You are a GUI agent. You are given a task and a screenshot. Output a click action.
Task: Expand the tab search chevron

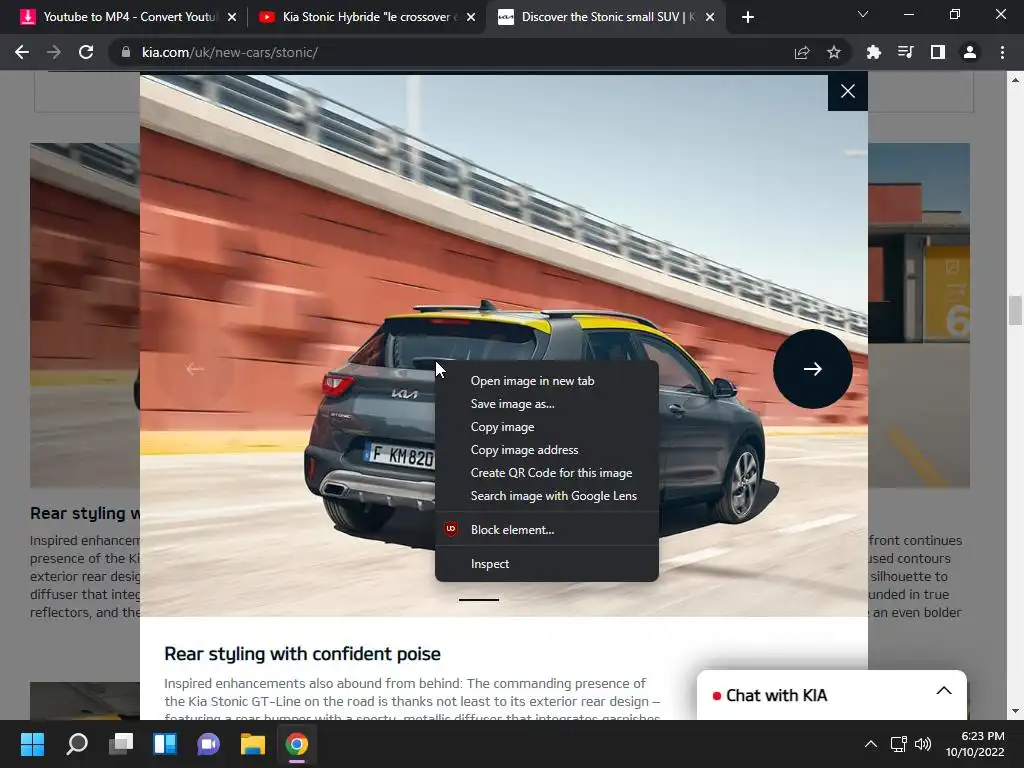tap(863, 14)
